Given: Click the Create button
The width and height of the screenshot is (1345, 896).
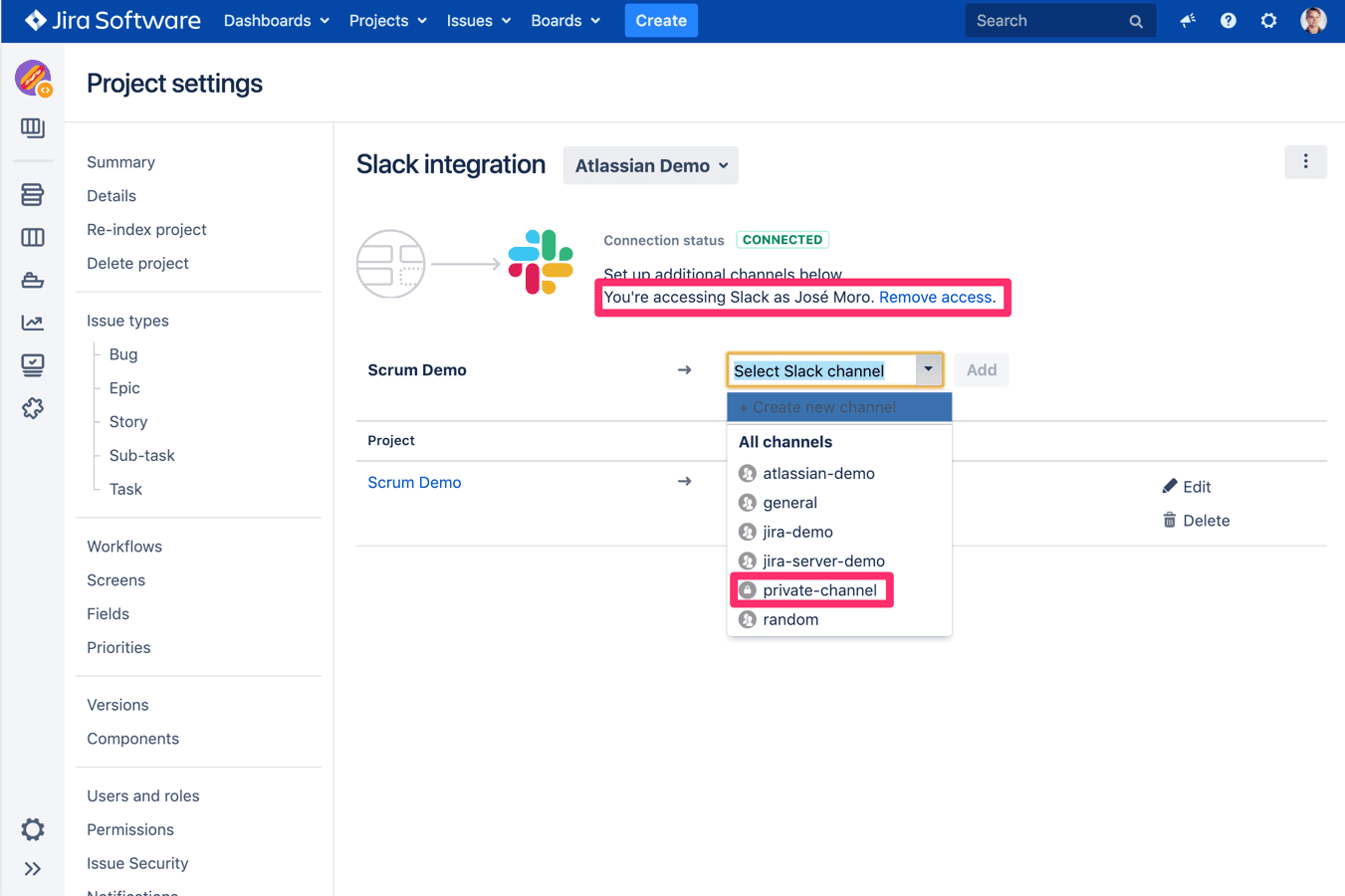Looking at the screenshot, I should pyautogui.click(x=661, y=20).
